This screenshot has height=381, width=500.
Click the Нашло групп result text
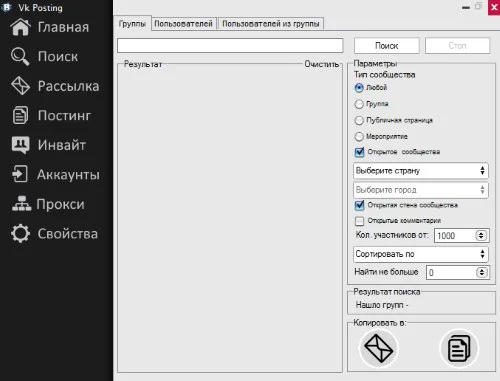coord(382,305)
